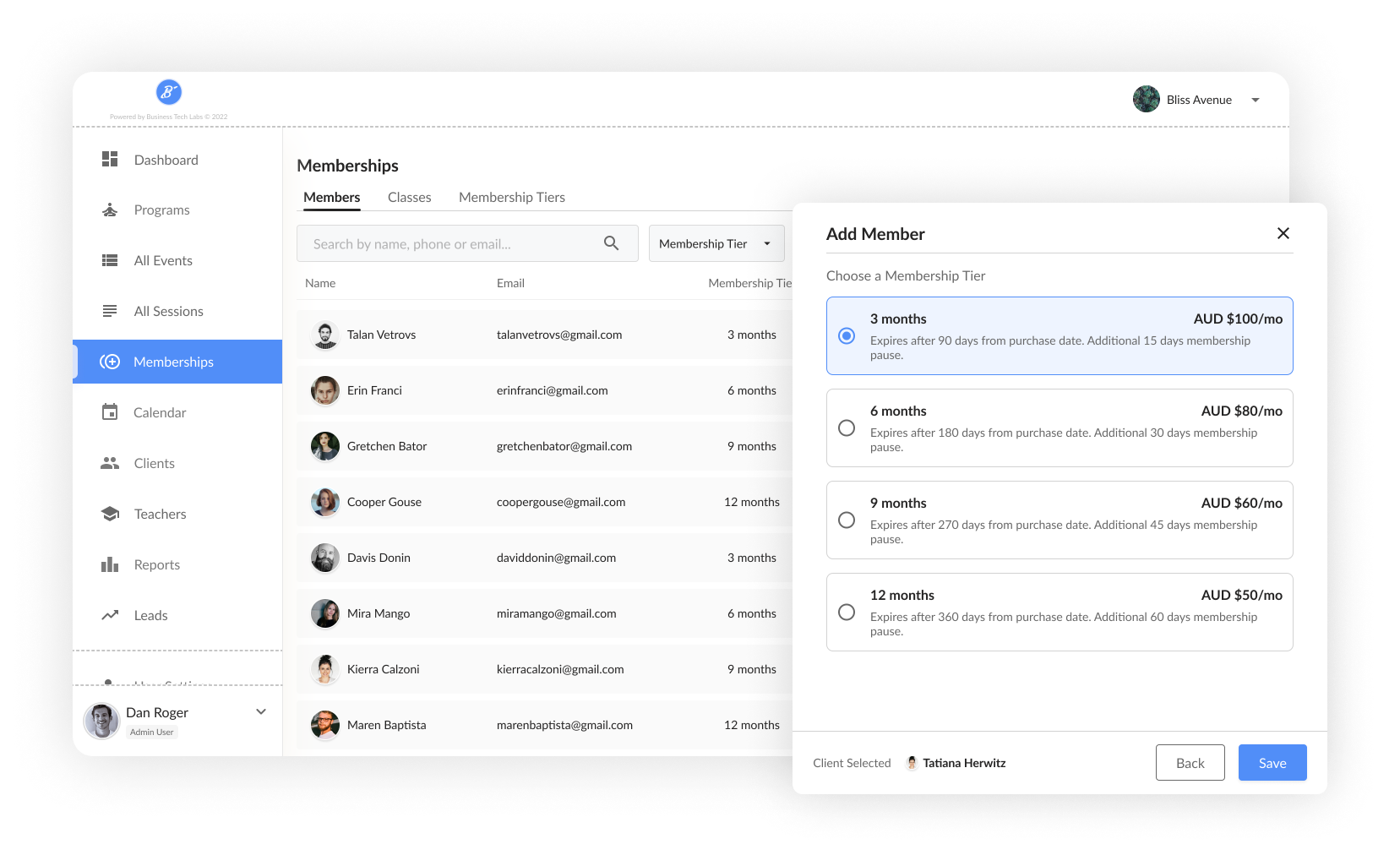1400x866 pixels.
Task: Click the All Events list icon
Action: coord(110,261)
